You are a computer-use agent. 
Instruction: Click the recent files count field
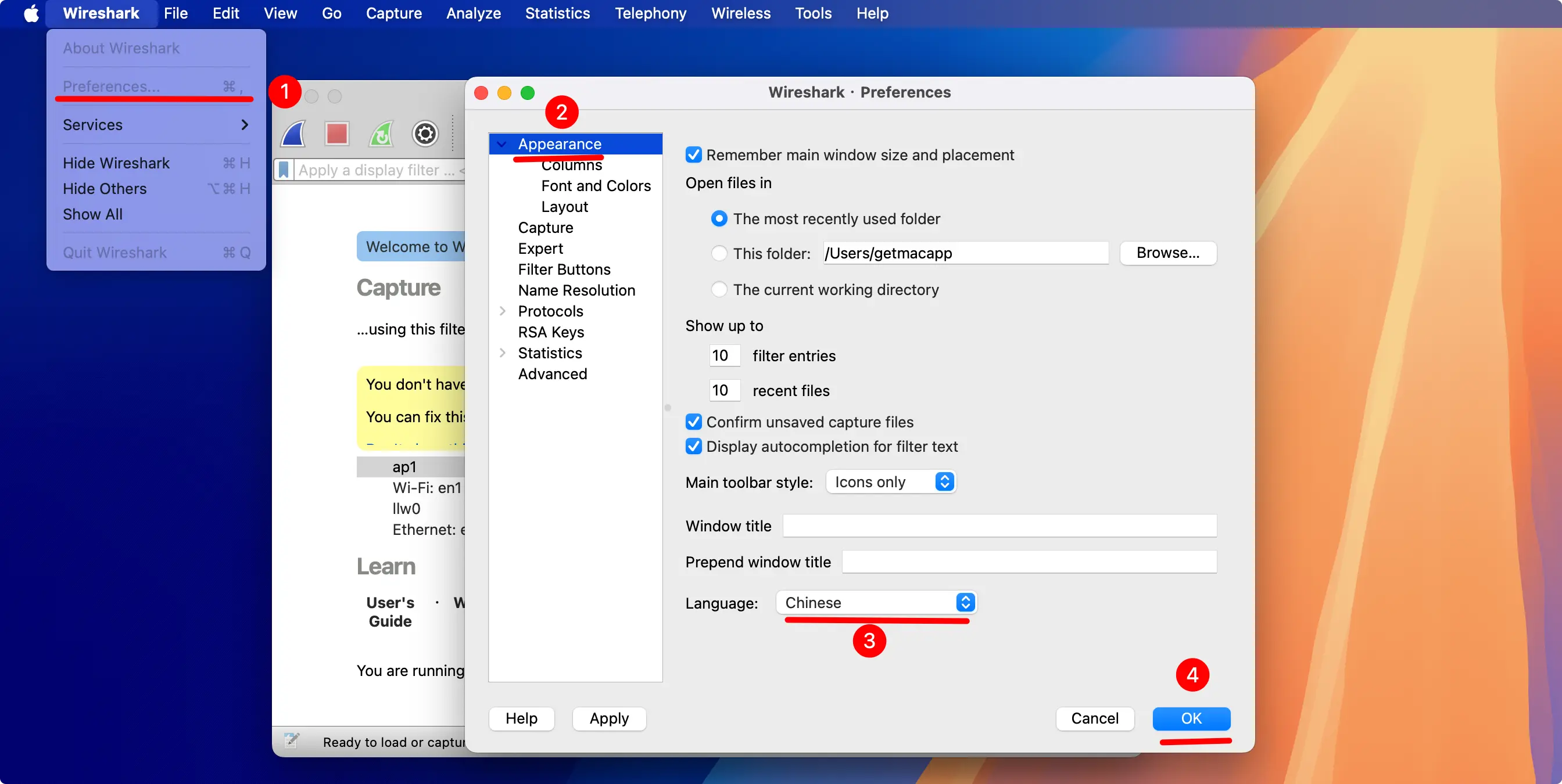pos(725,391)
